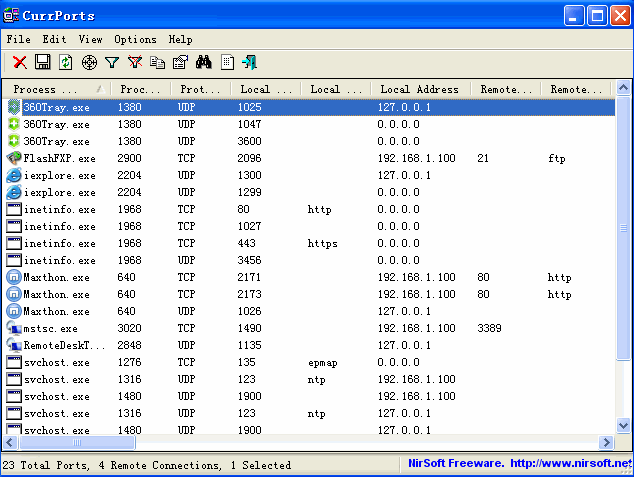This screenshot has height=477, width=634.
Task: Click the HTML report page icon
Action: click(227, 62)
